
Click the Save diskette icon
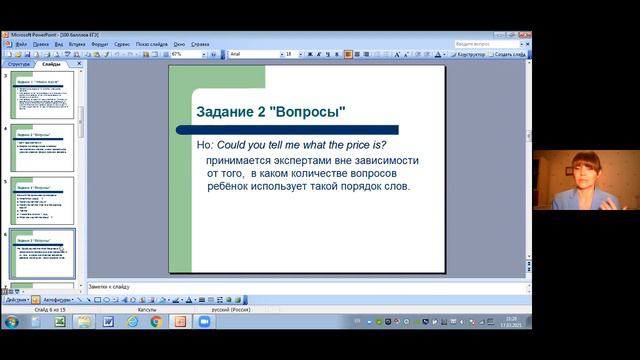(x=27, y=54)
